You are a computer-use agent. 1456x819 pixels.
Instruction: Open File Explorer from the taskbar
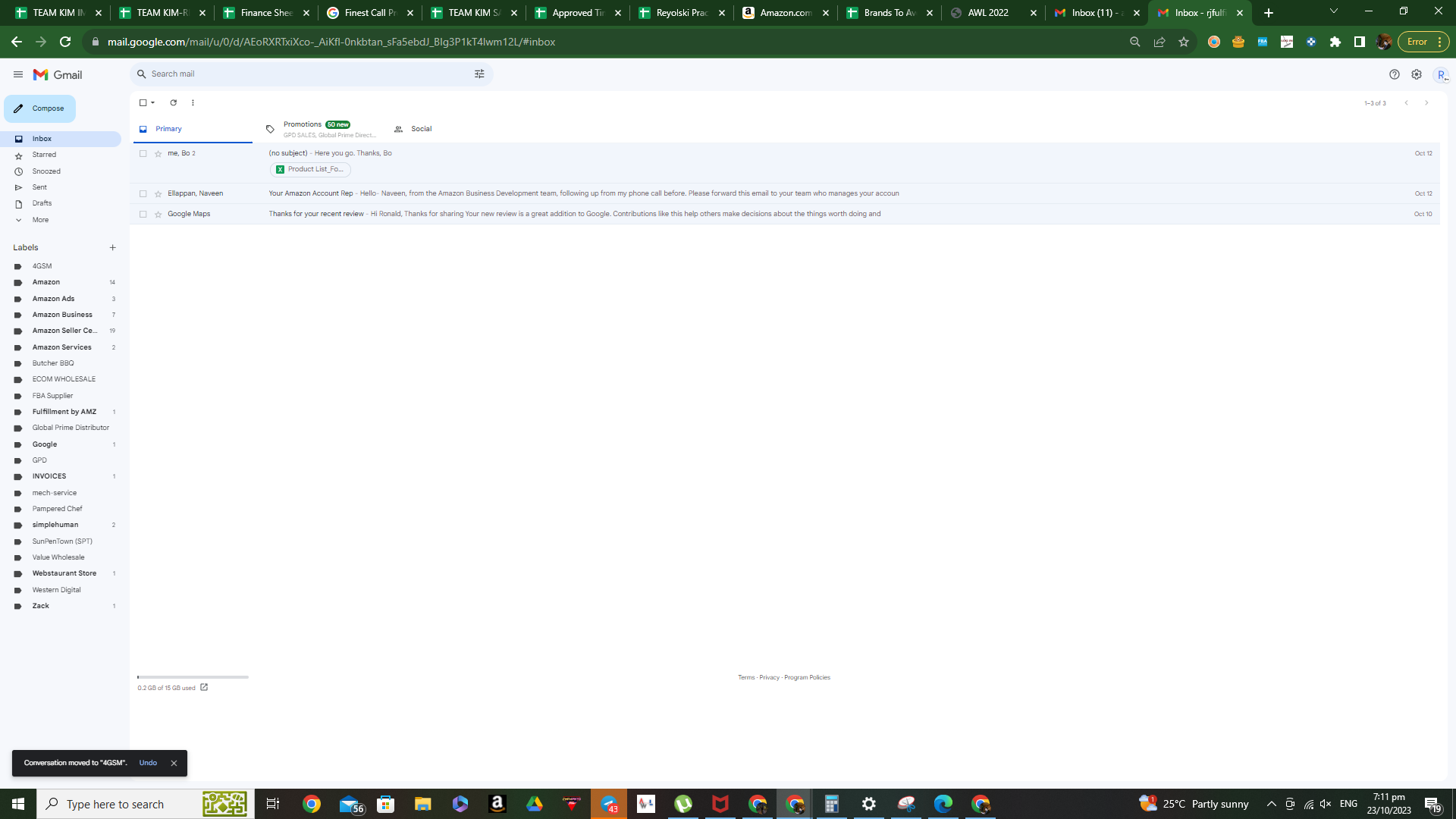[422, 804]
